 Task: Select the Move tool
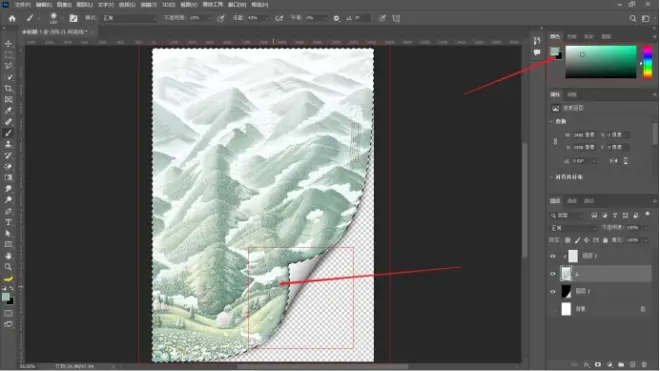[x=8, y=44]
